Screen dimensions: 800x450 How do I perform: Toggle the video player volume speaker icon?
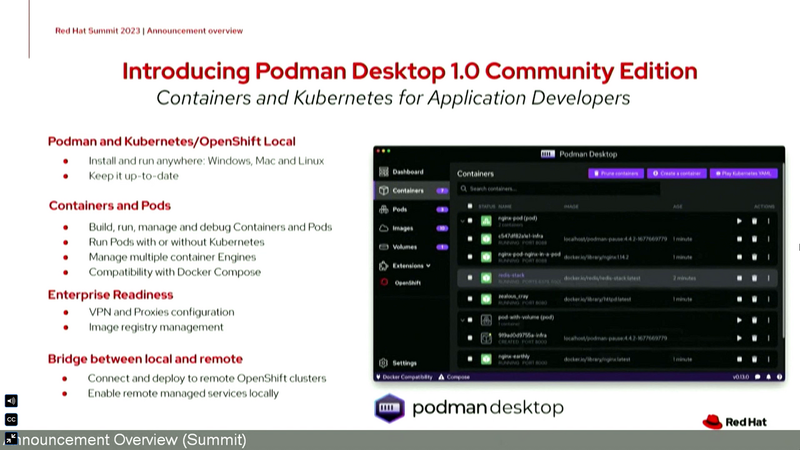coord(11,401)
